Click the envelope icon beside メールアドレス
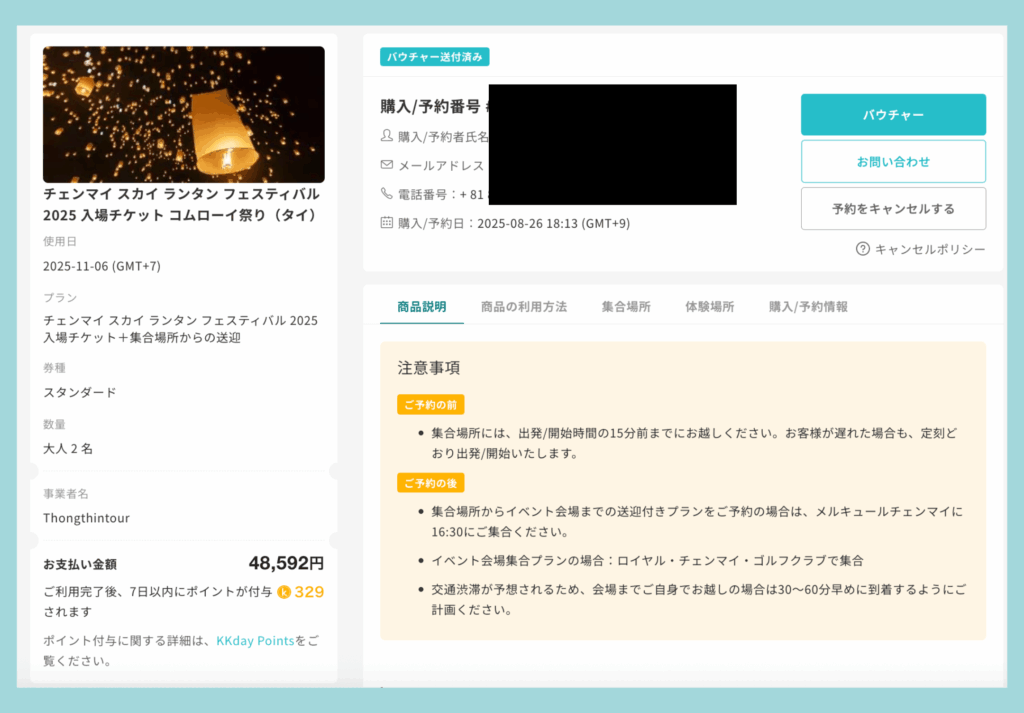 tap(387, 165)
